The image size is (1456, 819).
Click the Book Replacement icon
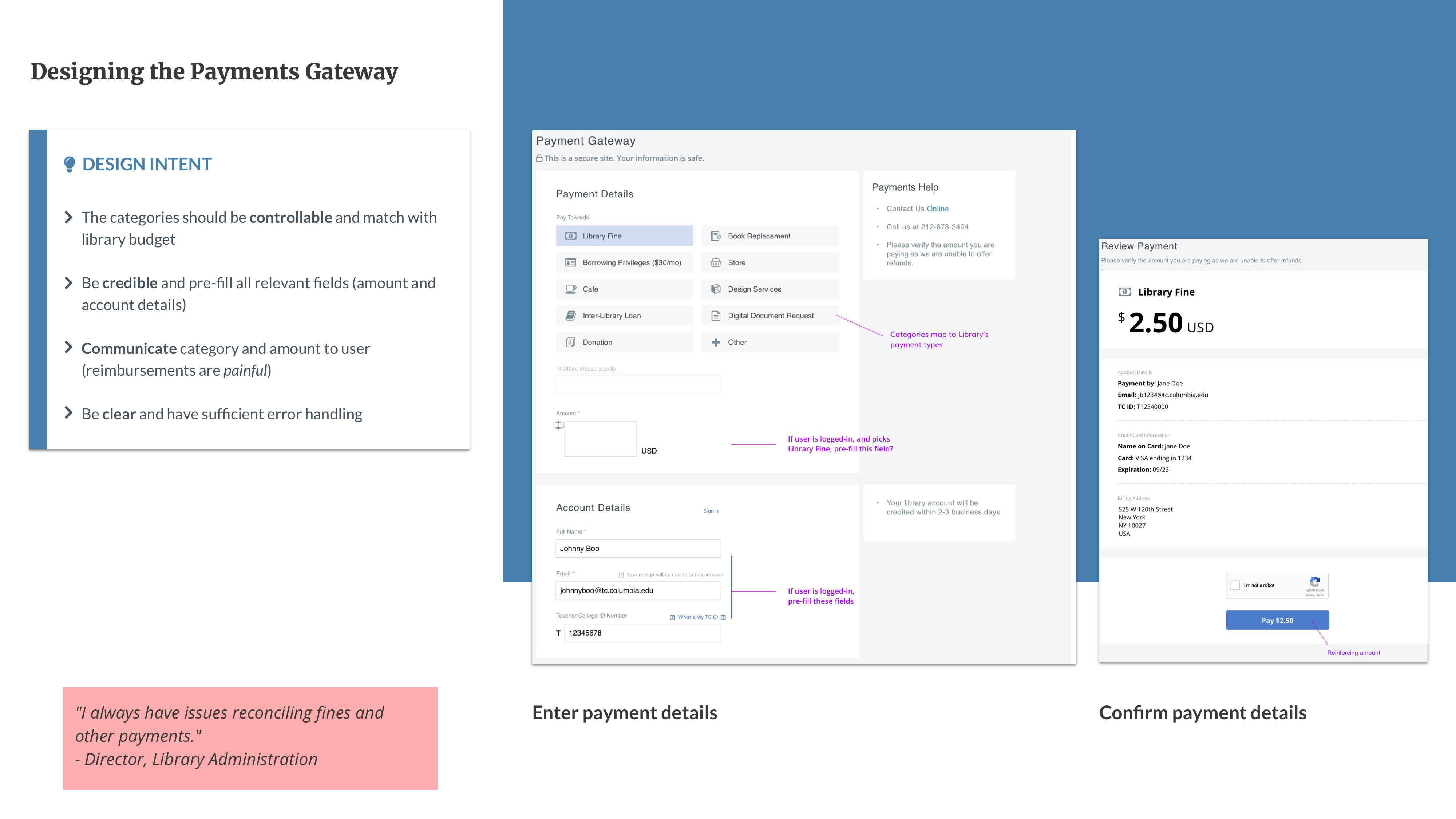click(716, 236)
